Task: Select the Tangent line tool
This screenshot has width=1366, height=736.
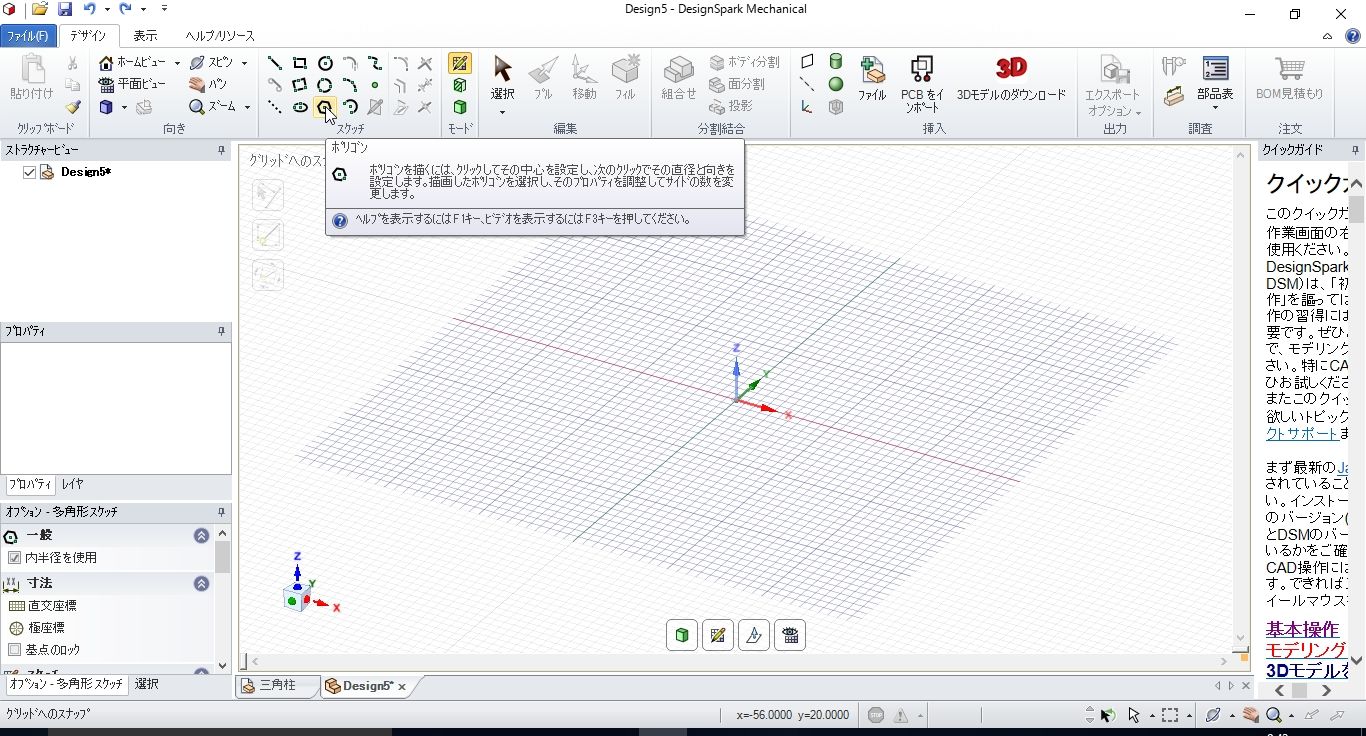Action: tap(274, 85)
